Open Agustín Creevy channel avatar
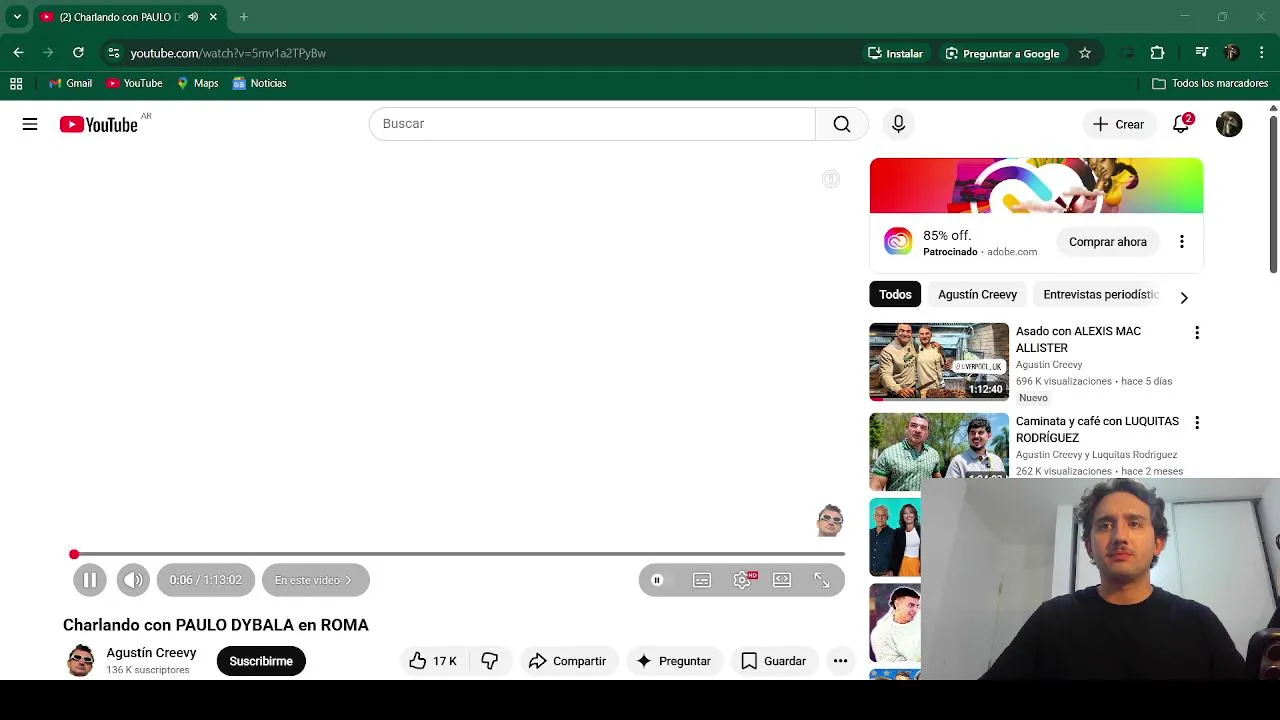 click(x=80, y=661)
